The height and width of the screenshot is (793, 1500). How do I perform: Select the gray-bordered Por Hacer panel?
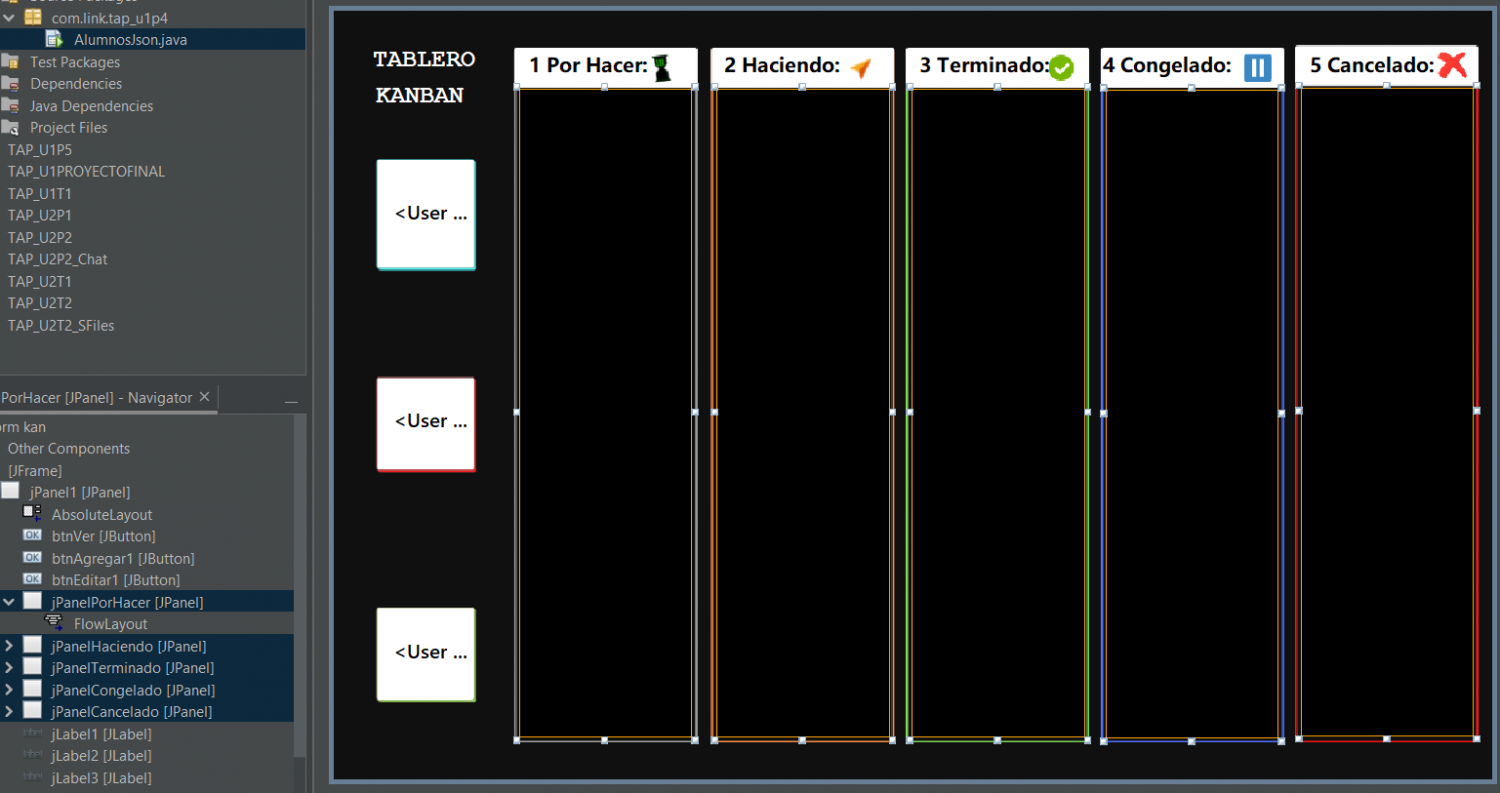[605, 414]
